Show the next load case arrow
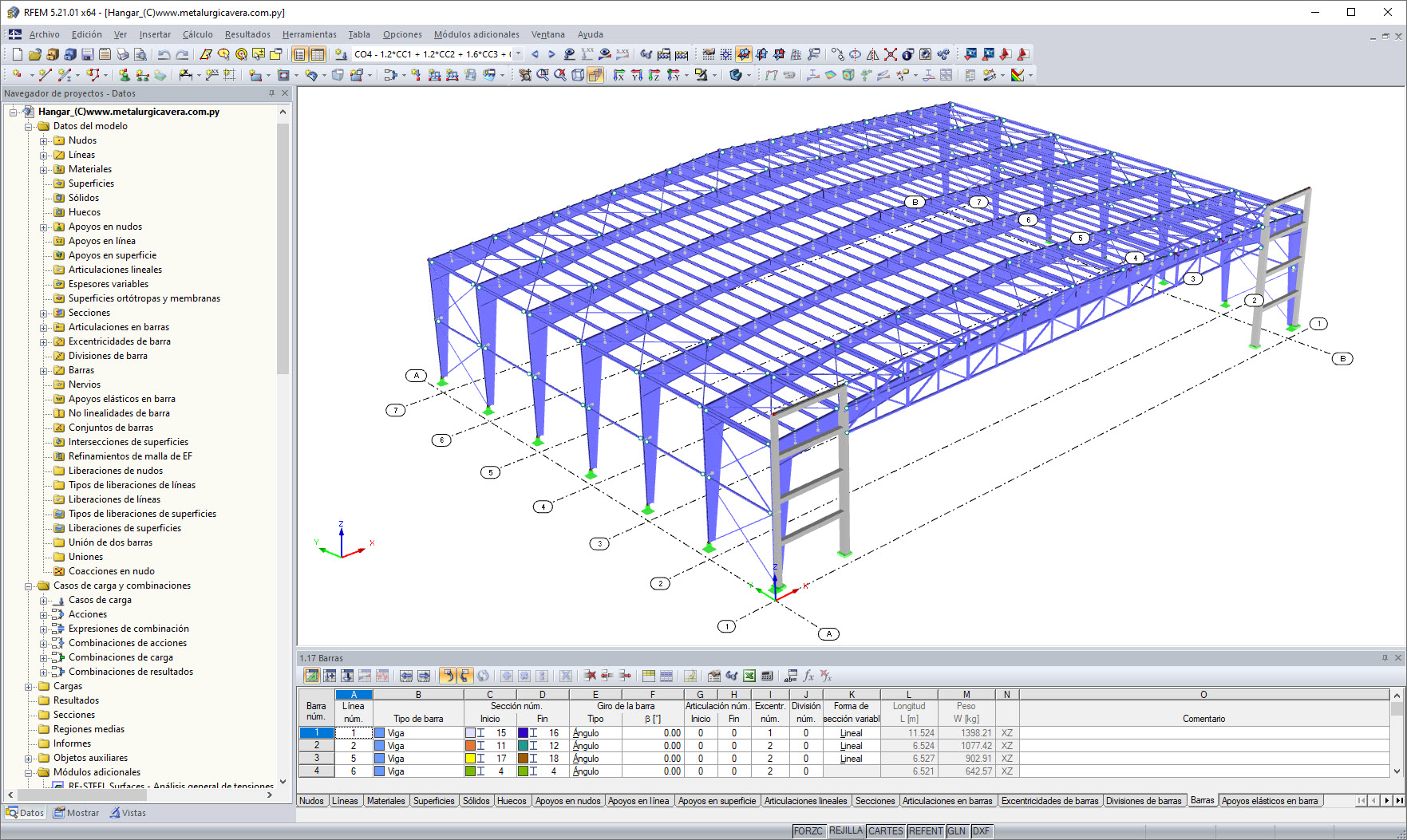Viewport: 1407px width, 840px height. coord(551,54)
